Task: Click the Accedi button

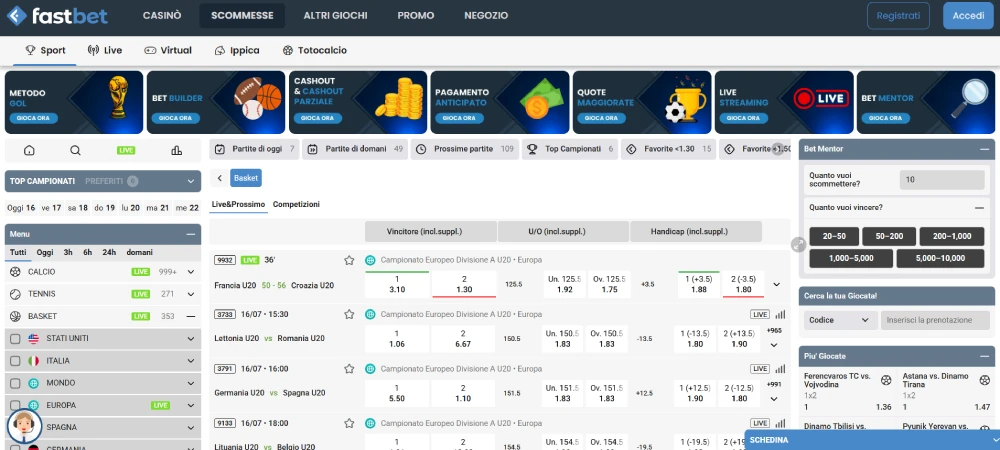Action: (968, 16)
